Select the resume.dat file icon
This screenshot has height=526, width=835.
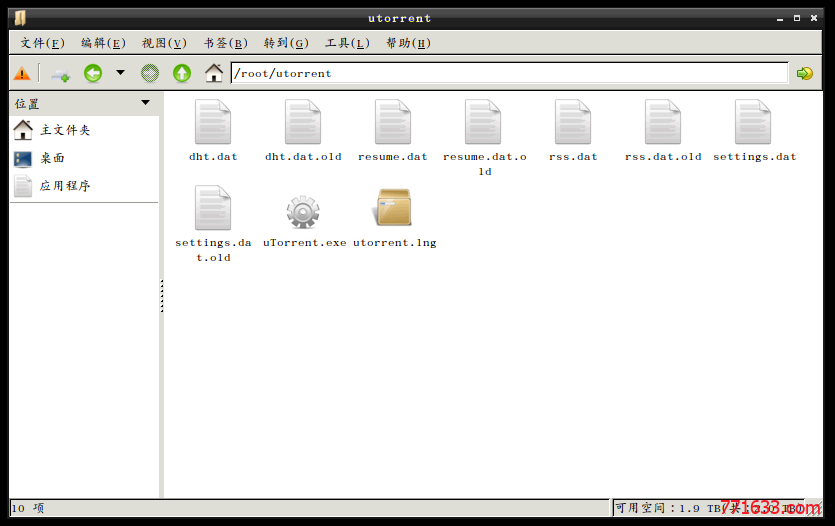(393, 122)
